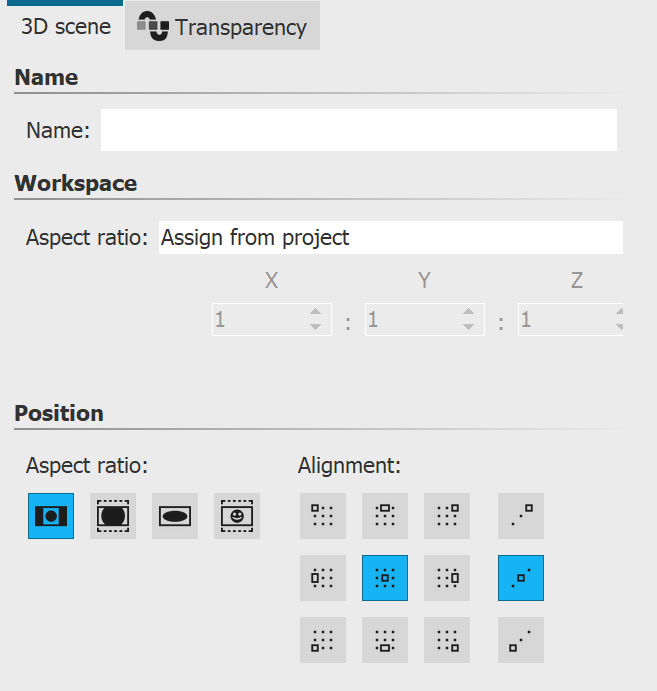
Task: Align to bottom-center in alignment grid
Action: click(385, 640)
